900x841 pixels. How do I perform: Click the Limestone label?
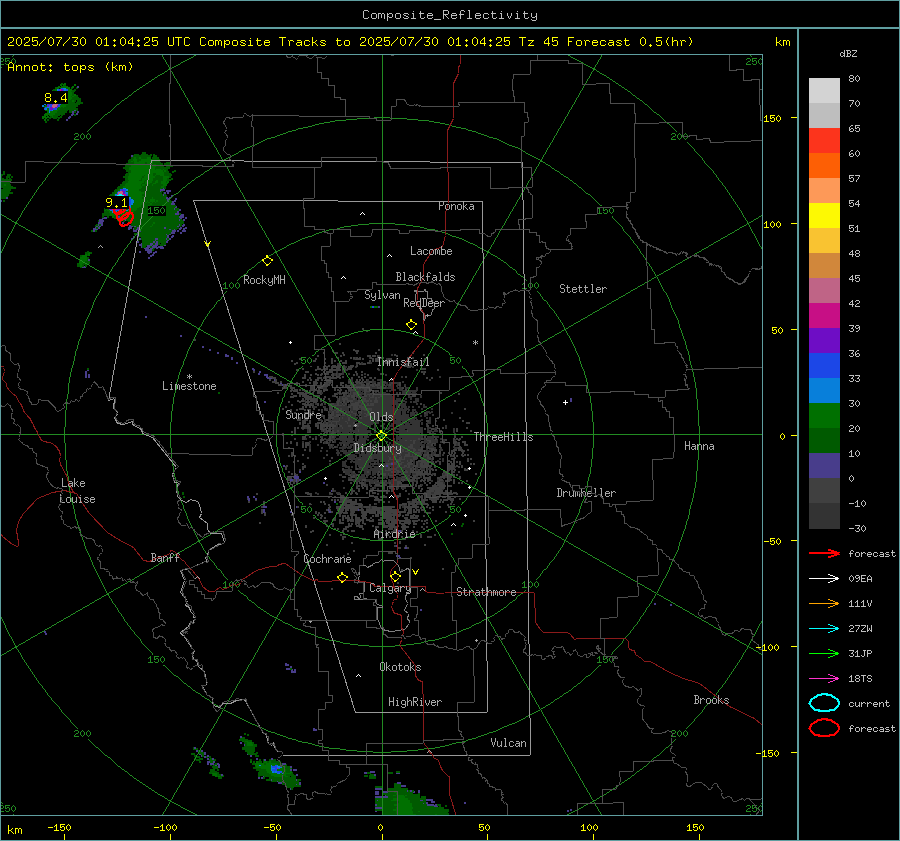click(189, 386)
